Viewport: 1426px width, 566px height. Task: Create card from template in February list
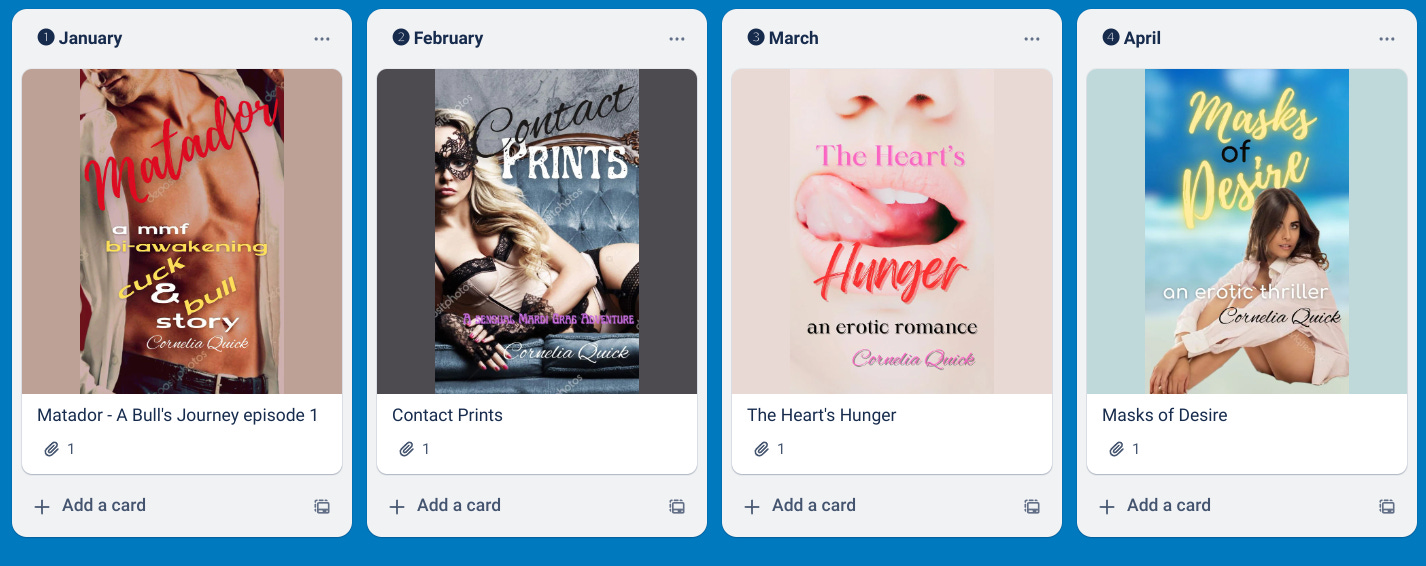pyautogui.click(x=677, y=506)
